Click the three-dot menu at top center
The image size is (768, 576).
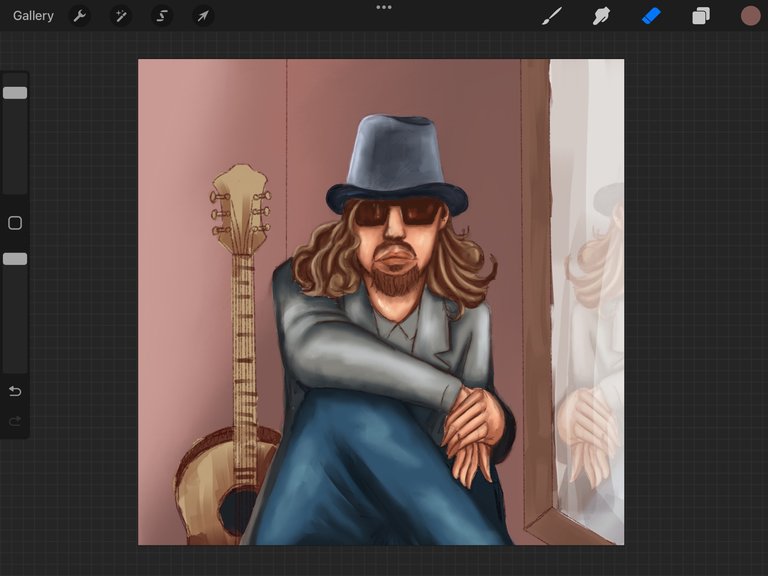(x=384, y=7)
